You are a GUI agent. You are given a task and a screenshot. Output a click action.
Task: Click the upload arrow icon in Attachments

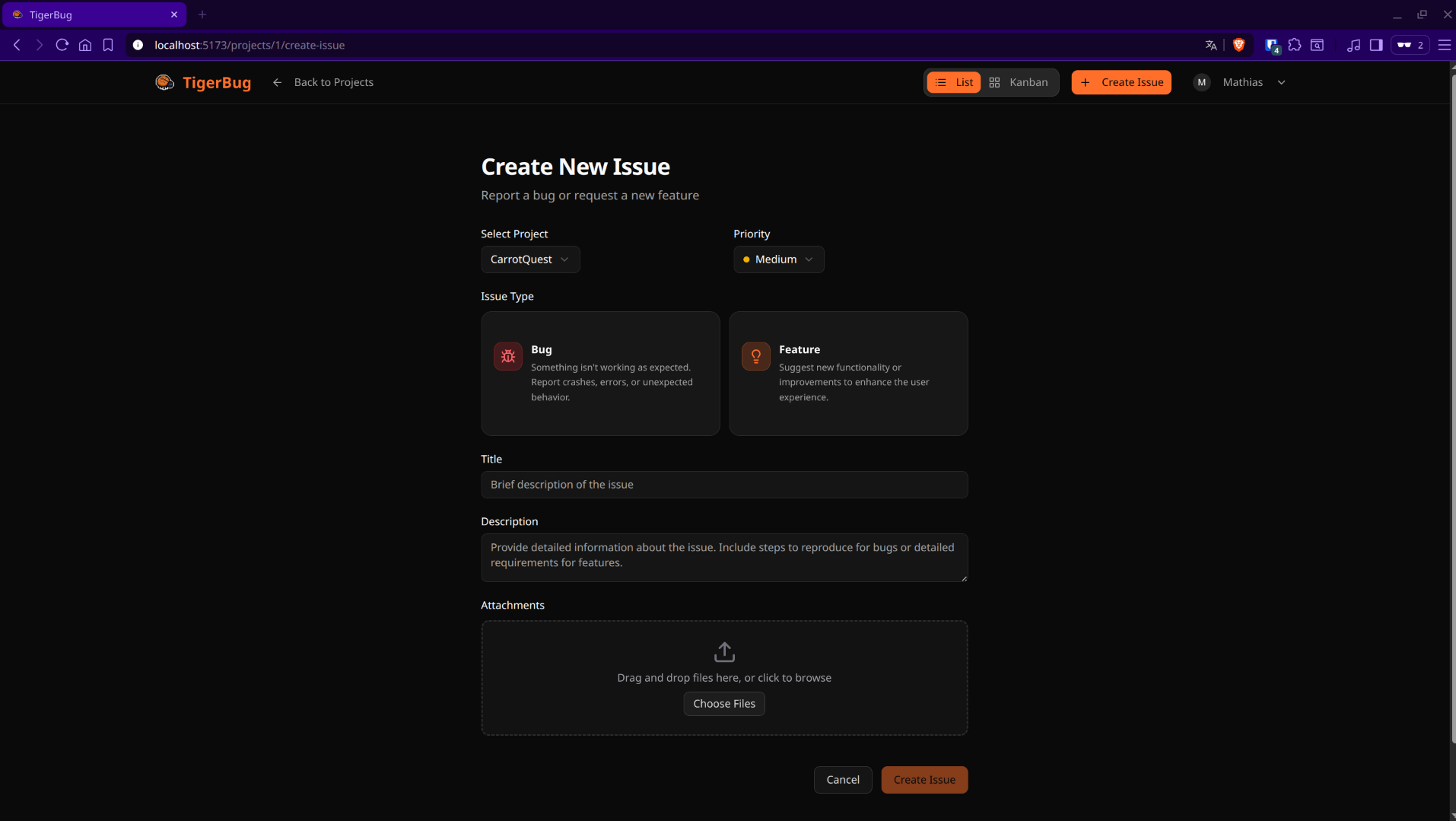click(724, 652)
